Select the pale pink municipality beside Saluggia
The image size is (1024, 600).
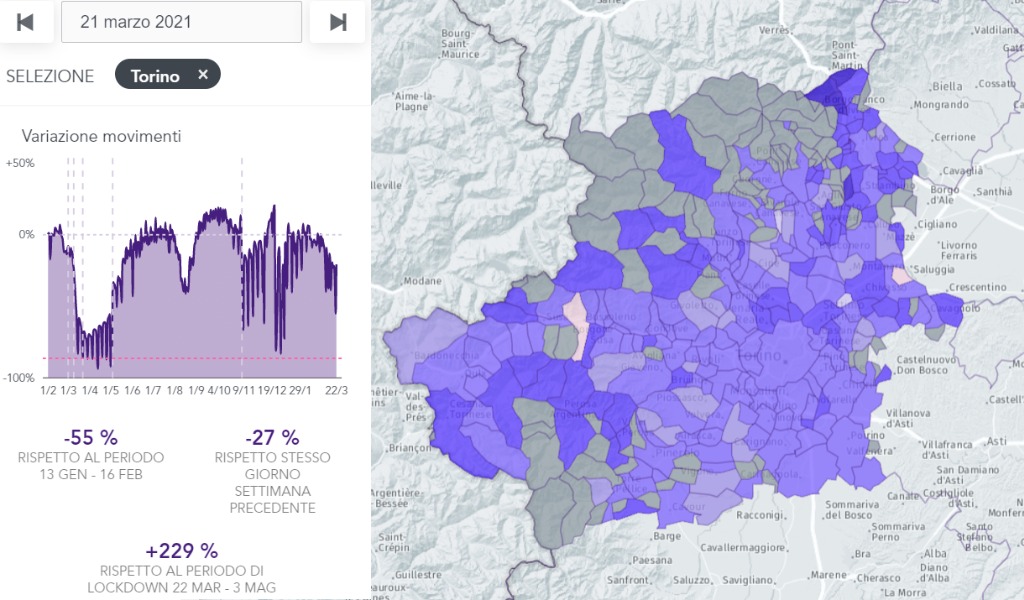[x=902, y=275]
